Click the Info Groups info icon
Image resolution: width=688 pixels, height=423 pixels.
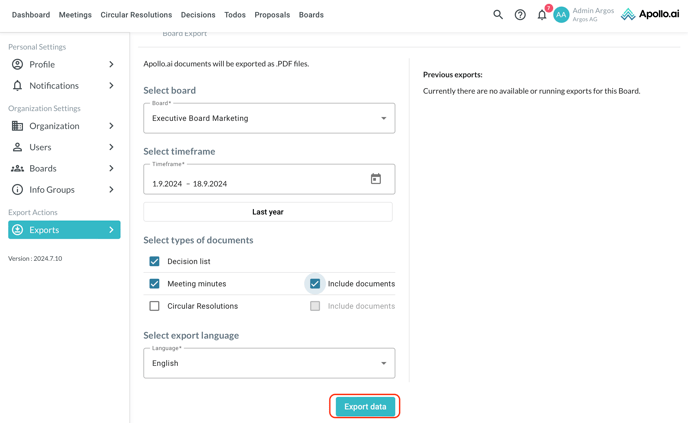pos(17,189)
